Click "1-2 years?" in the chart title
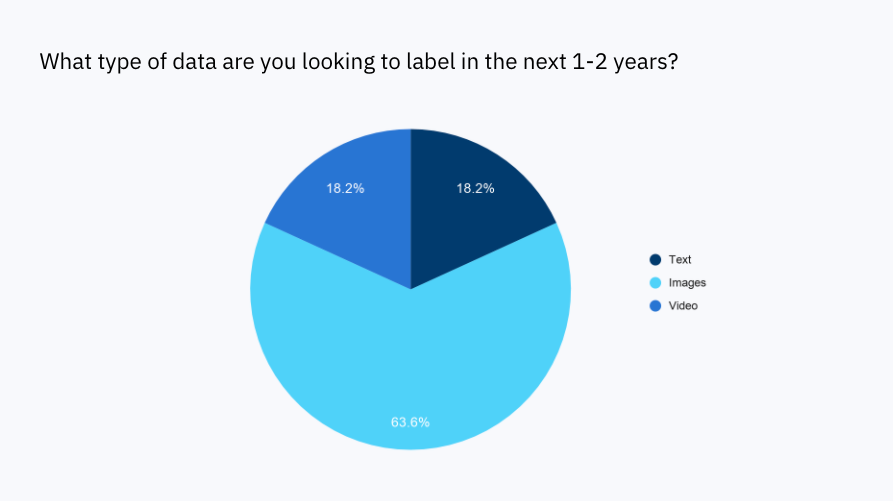 (625, 62)
